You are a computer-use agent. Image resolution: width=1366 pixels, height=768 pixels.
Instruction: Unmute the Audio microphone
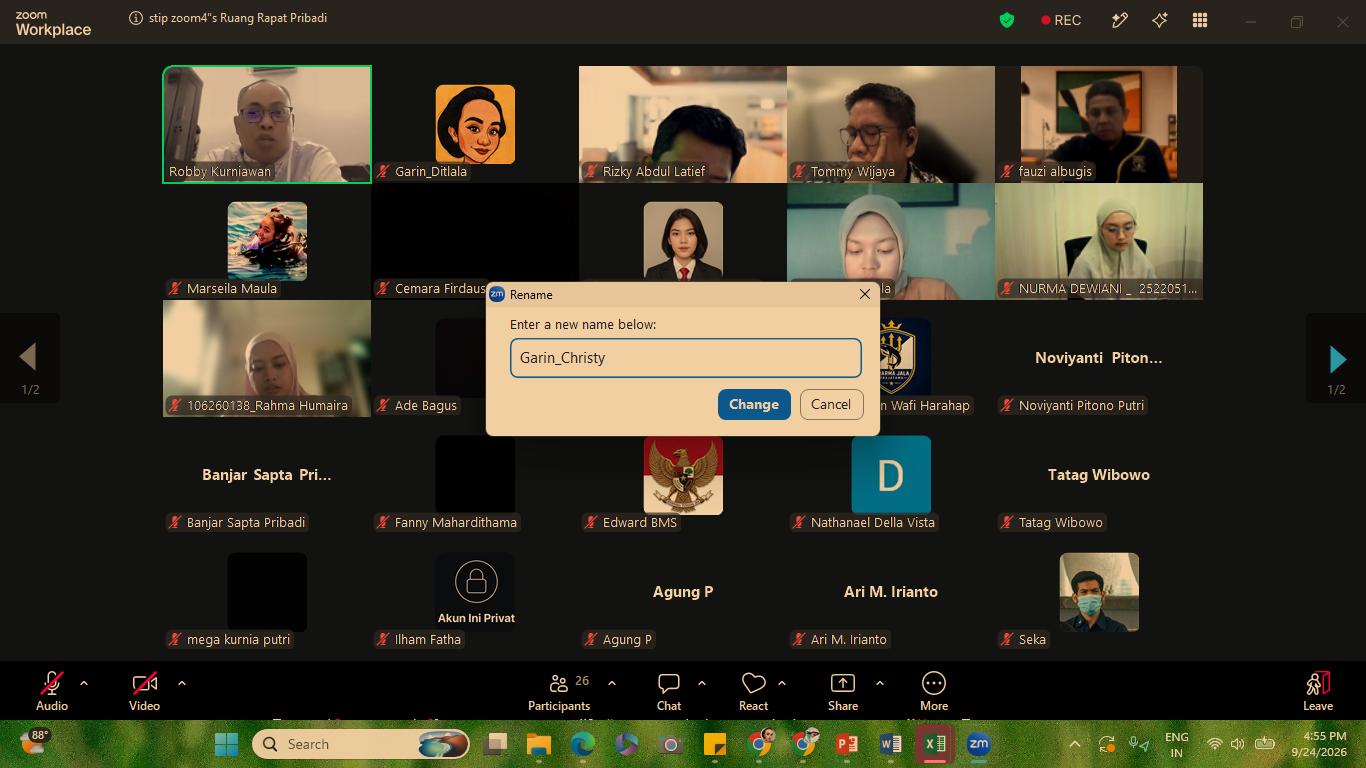click(51, 683)
